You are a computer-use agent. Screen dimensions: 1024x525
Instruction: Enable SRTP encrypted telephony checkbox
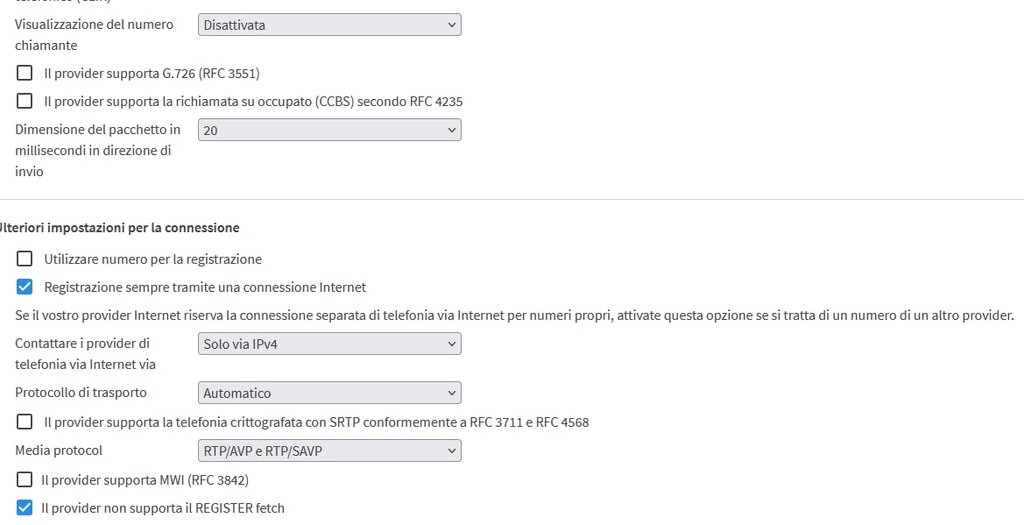tap(25, 422)
